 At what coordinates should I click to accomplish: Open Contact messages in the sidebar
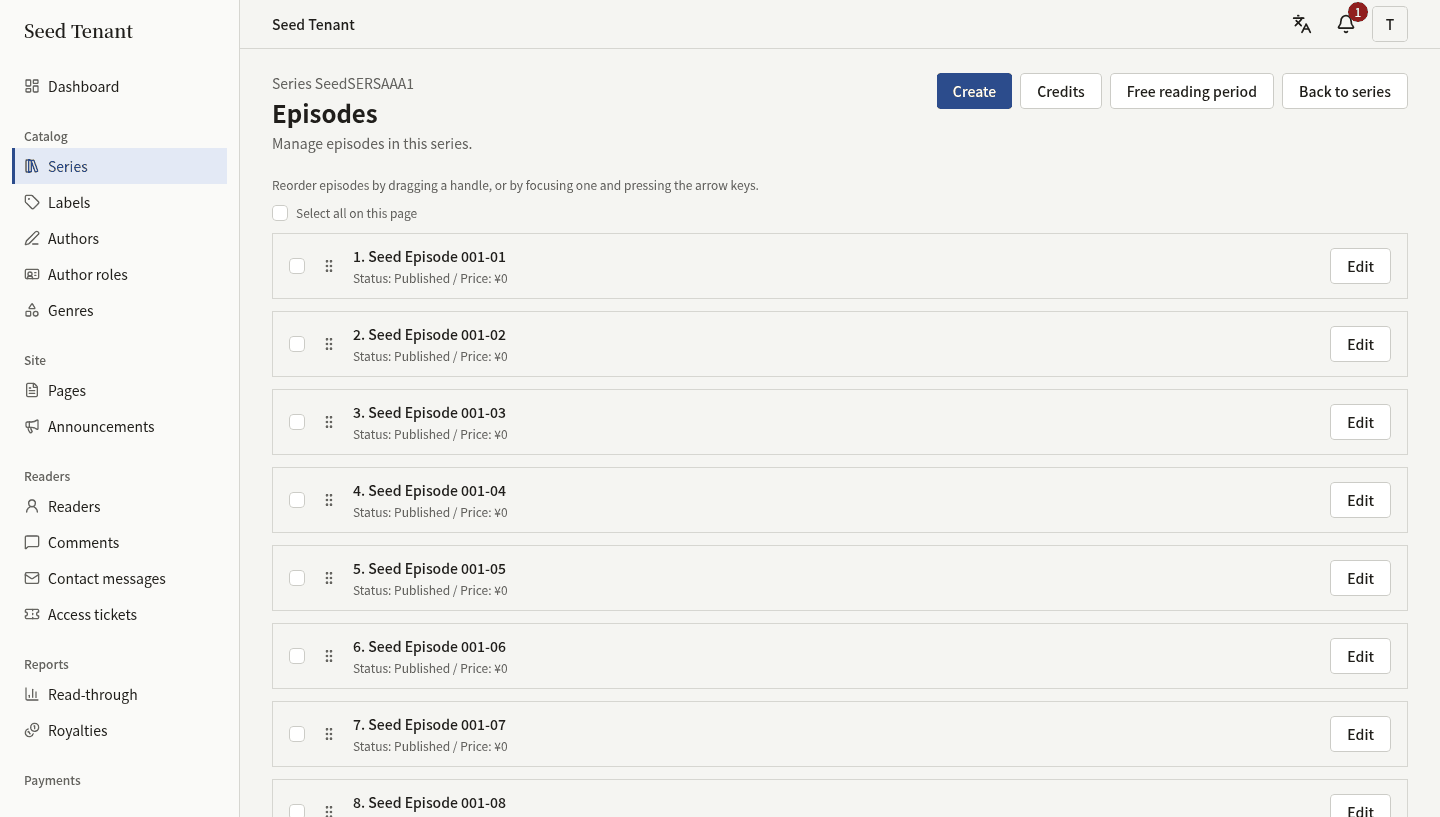(120, 578)
